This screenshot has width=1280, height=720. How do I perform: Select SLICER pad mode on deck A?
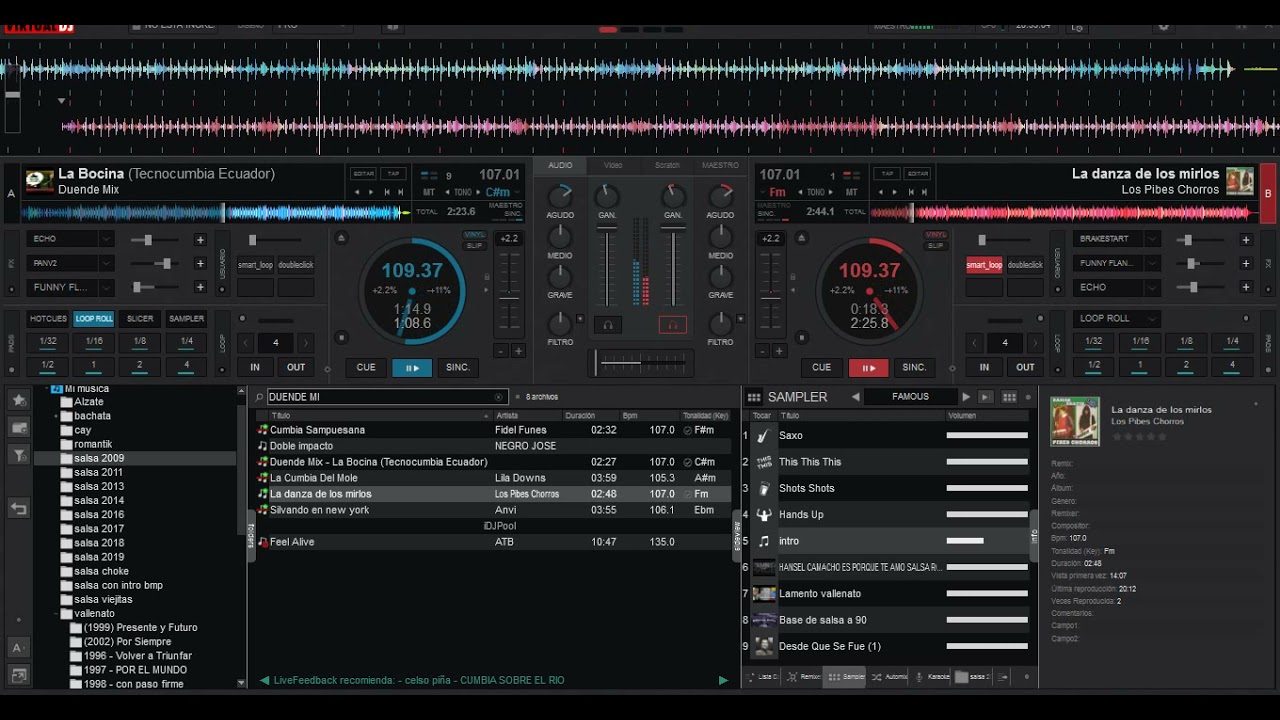(x=140, y=319)
